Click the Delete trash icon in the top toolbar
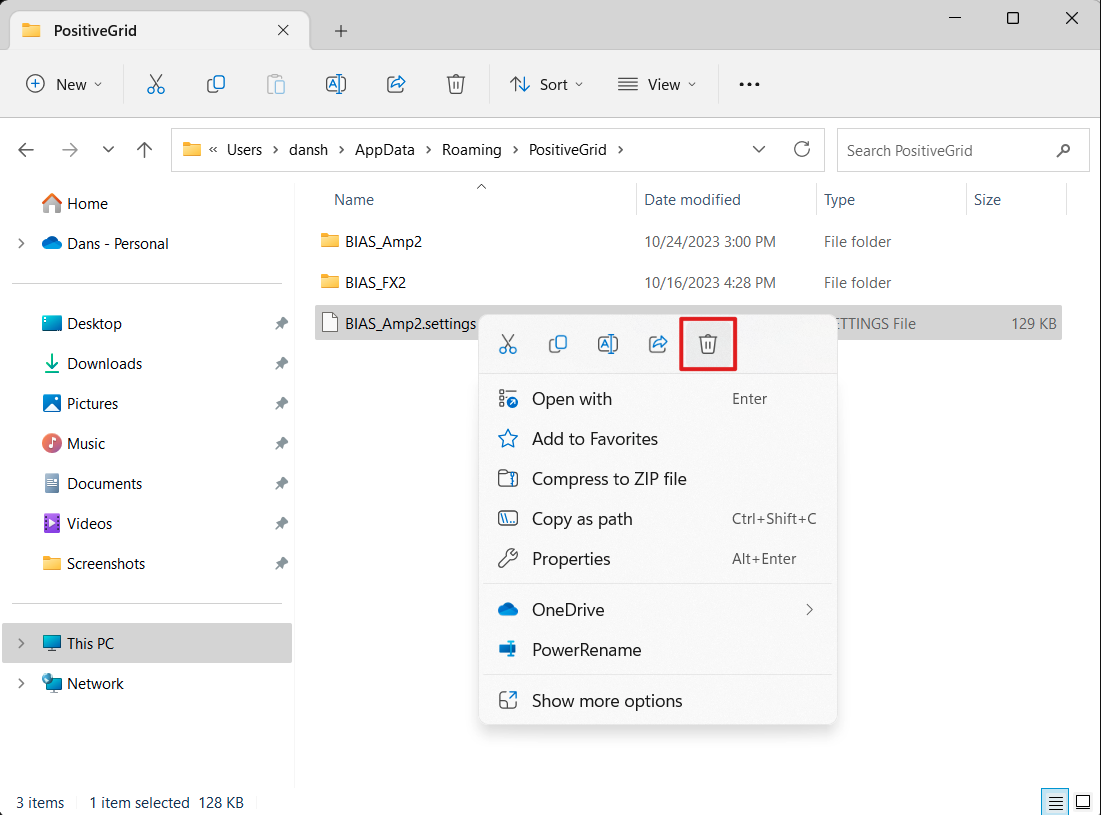 click(456, 84)
